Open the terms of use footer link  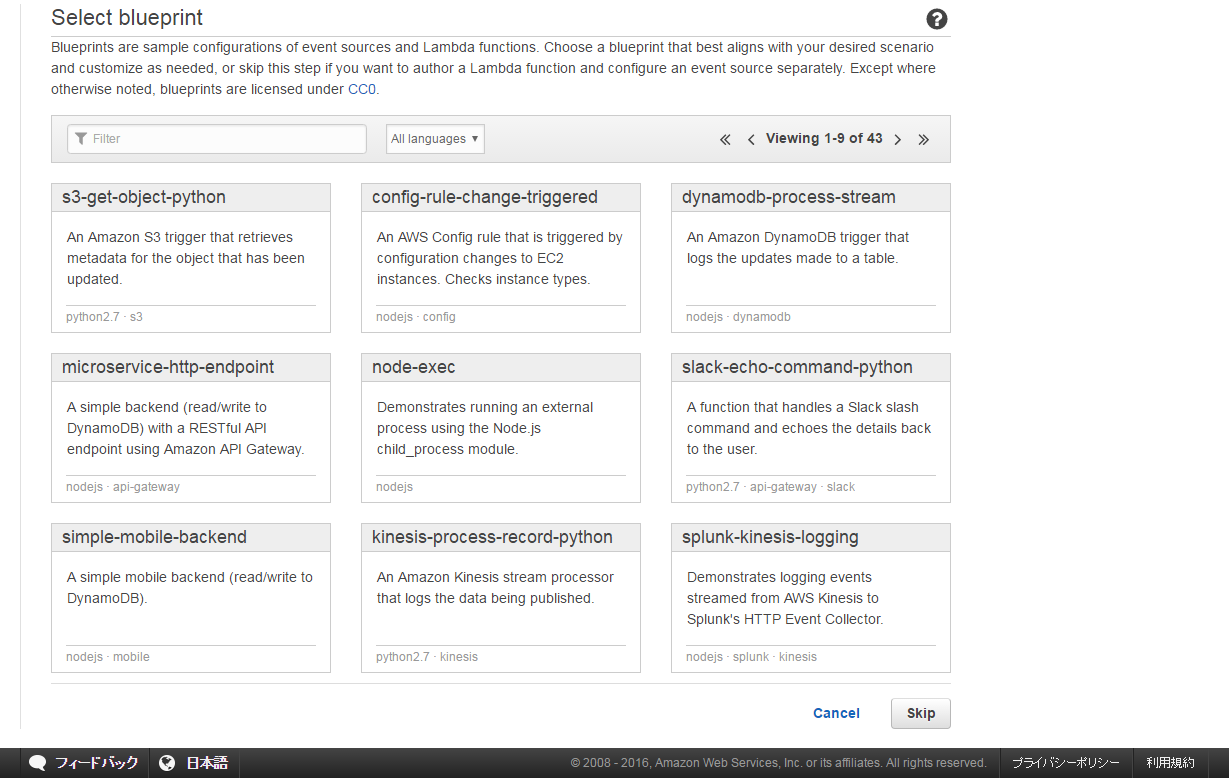coord(1170,763)
